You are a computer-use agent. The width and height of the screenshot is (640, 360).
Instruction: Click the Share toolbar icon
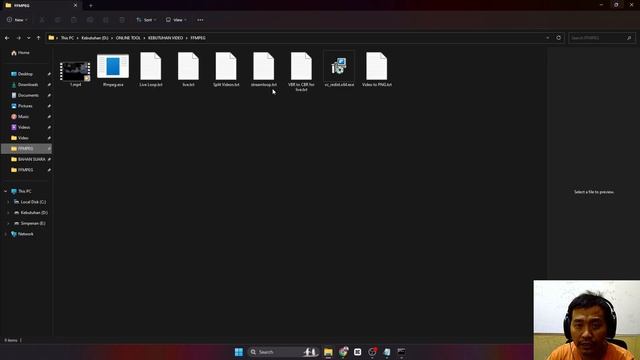pyautogui.click(x=106, y=20)
